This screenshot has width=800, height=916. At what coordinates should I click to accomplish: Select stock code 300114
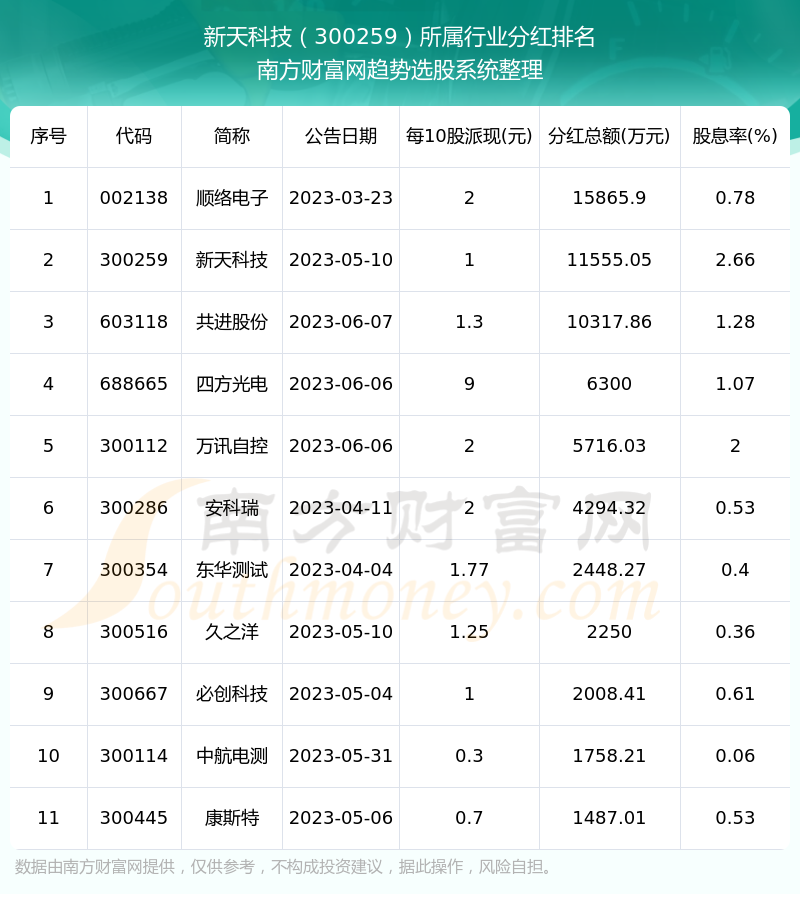(x=134, y=755)
